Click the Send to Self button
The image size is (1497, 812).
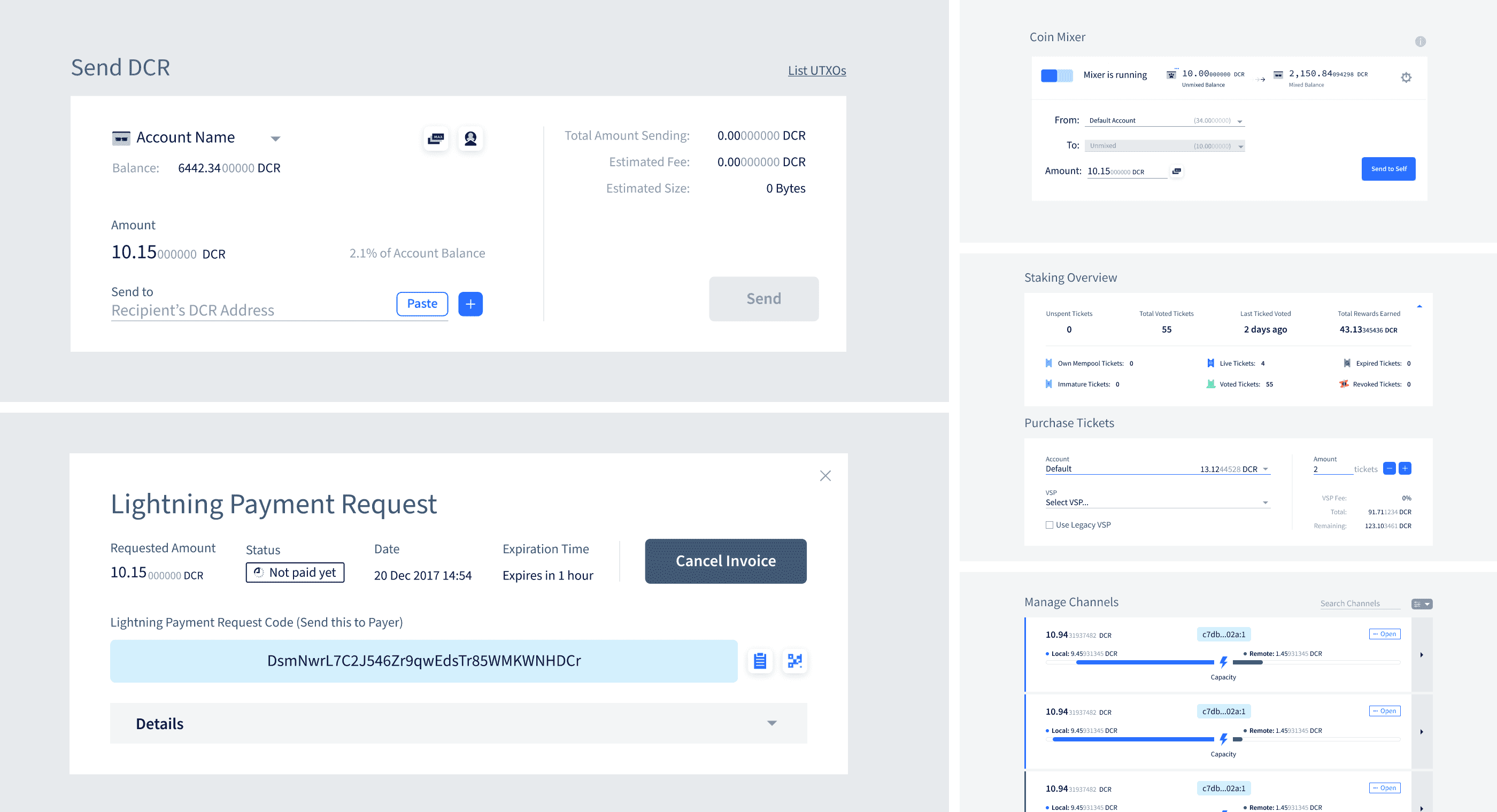tap(1388, 168)
